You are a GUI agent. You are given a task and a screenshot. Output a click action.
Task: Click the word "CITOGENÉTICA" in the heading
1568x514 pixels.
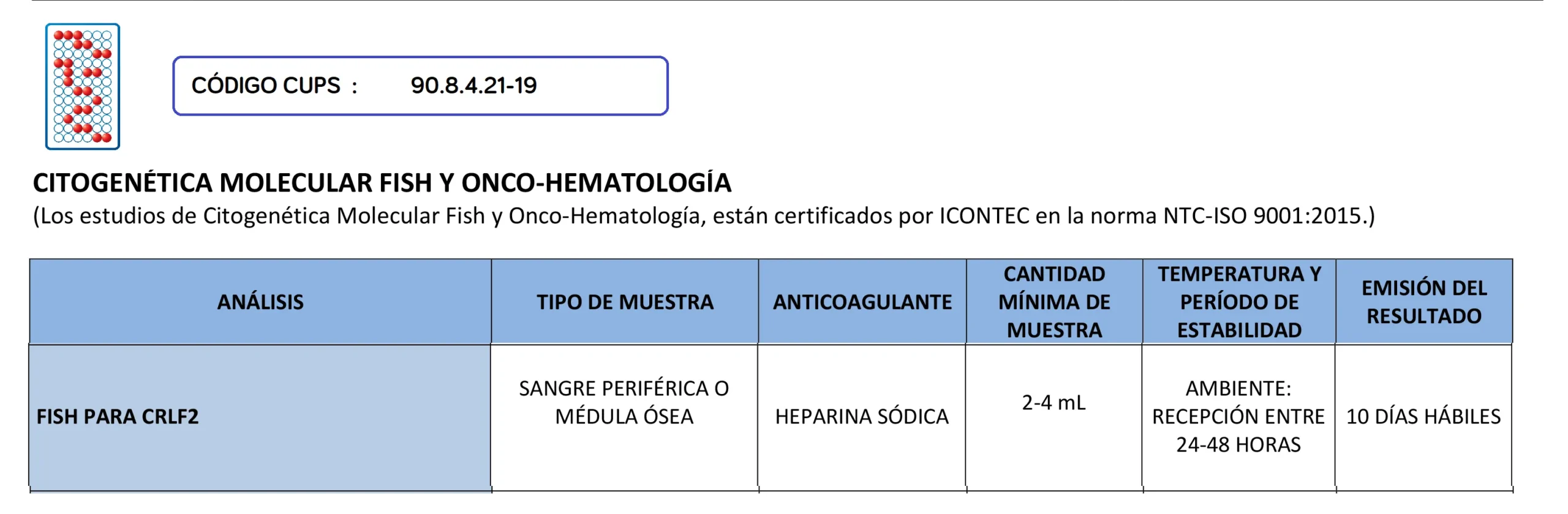coord(123,182)
